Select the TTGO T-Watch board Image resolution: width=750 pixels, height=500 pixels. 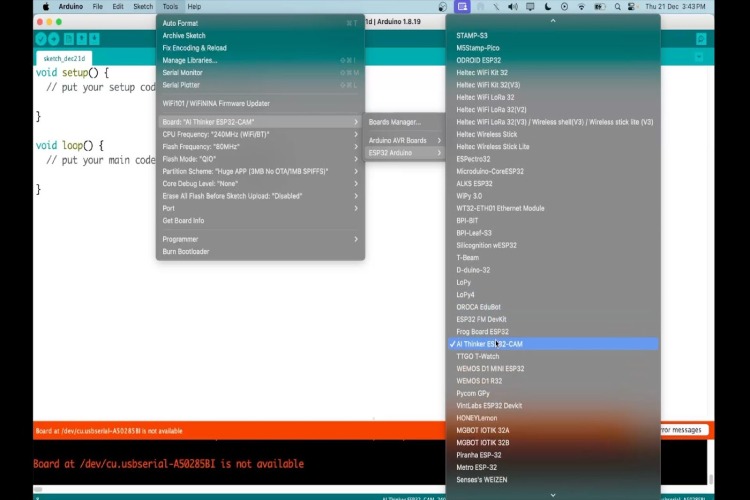click(x=553, y=356)
